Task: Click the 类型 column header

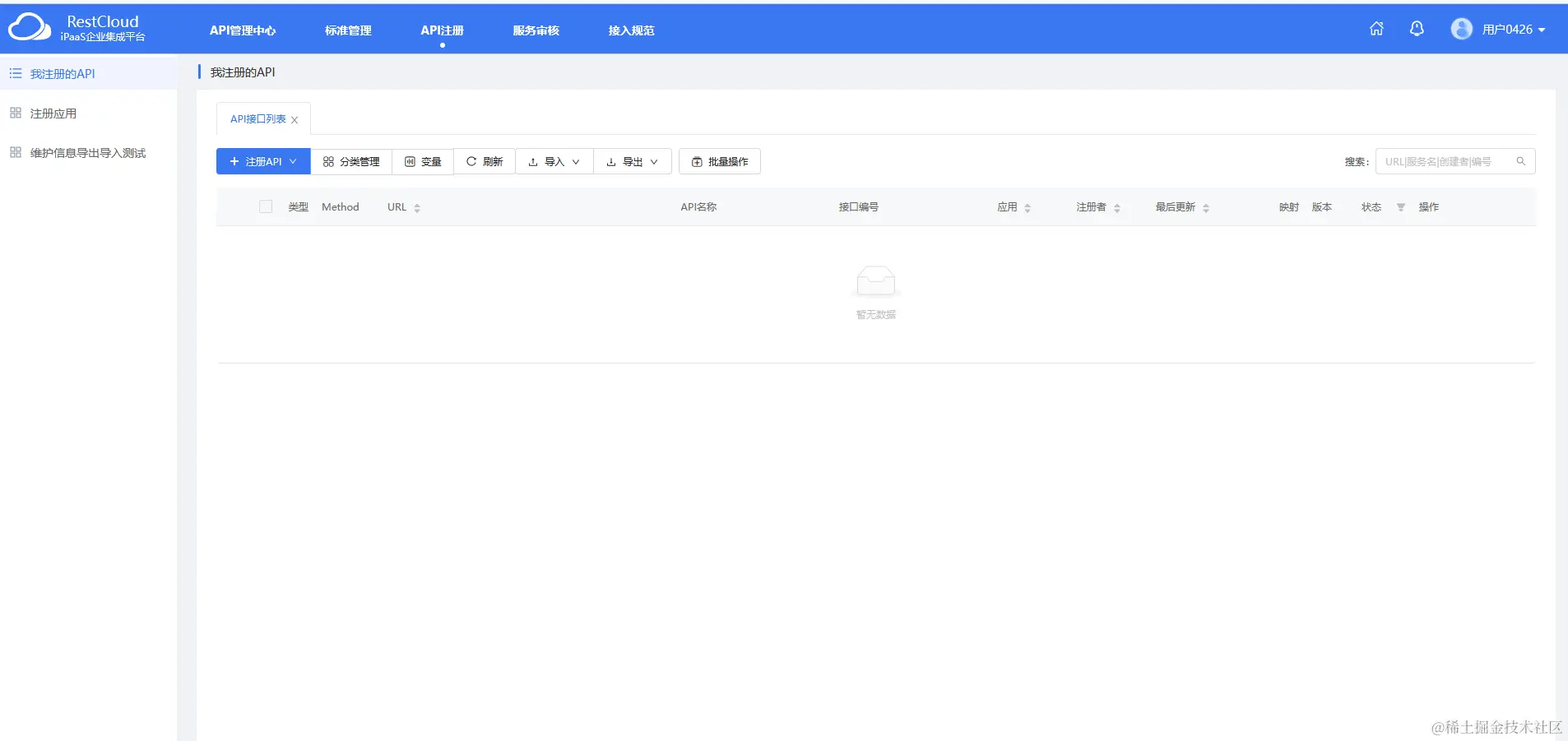Action: pyautogui.click(x=298, y=207)
